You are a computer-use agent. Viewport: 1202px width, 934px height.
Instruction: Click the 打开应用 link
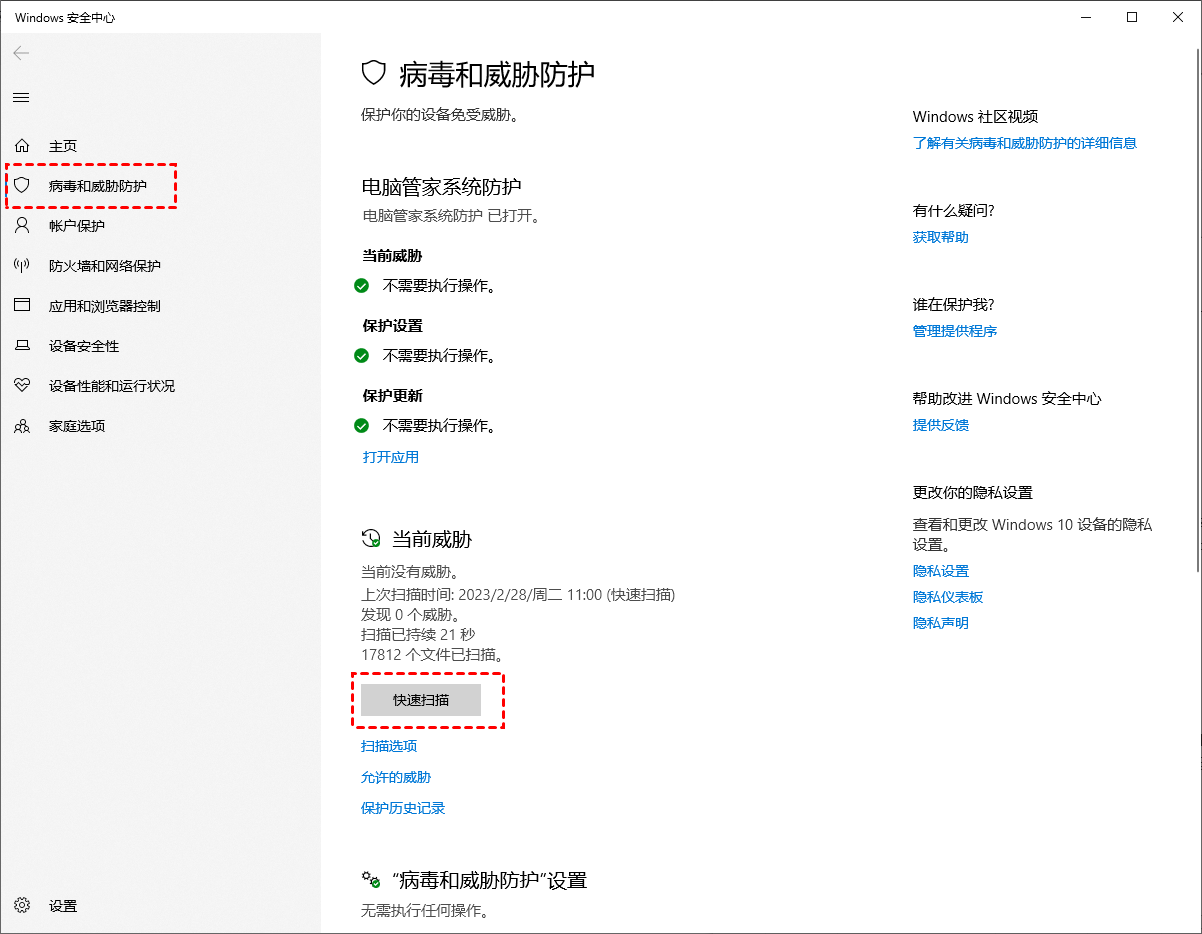(391, 457)
